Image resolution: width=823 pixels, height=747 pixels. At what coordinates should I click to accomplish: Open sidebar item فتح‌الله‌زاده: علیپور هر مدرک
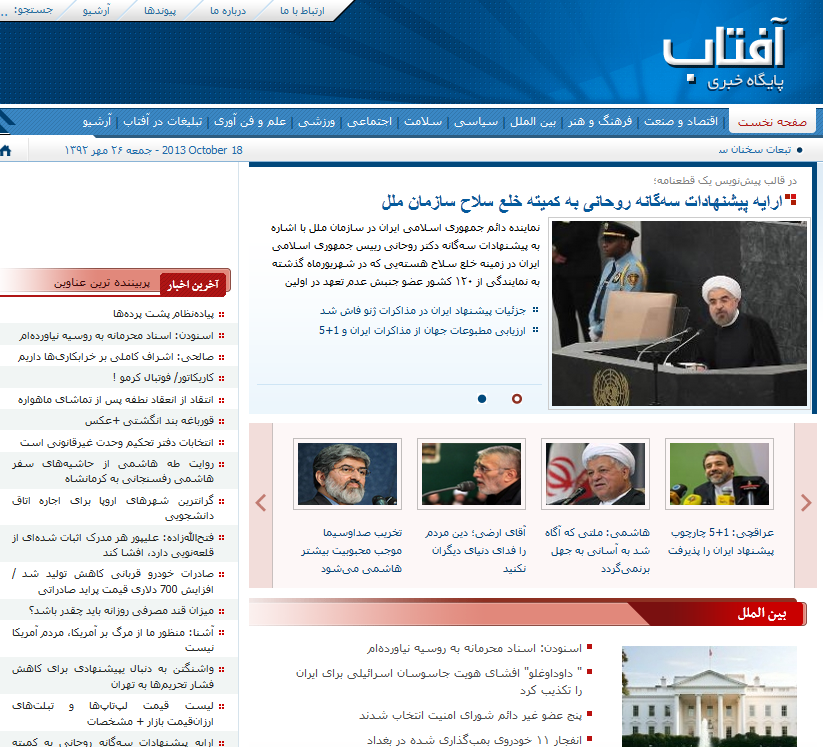point(113,545)
